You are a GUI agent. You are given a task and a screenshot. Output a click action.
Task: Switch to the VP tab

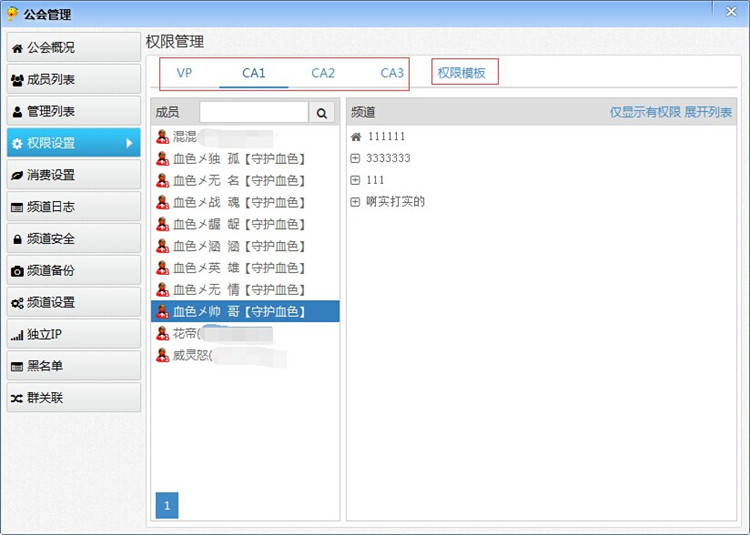[184, 73]
